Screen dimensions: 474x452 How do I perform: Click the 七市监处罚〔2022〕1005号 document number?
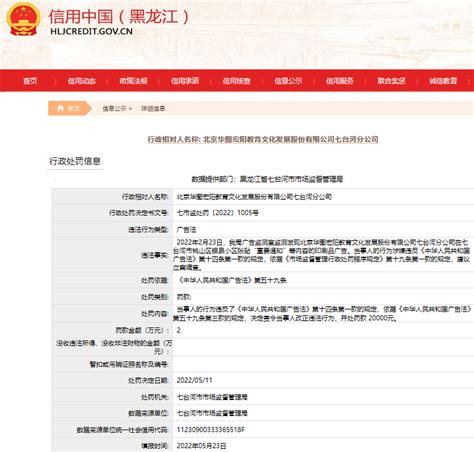point(217,213)
